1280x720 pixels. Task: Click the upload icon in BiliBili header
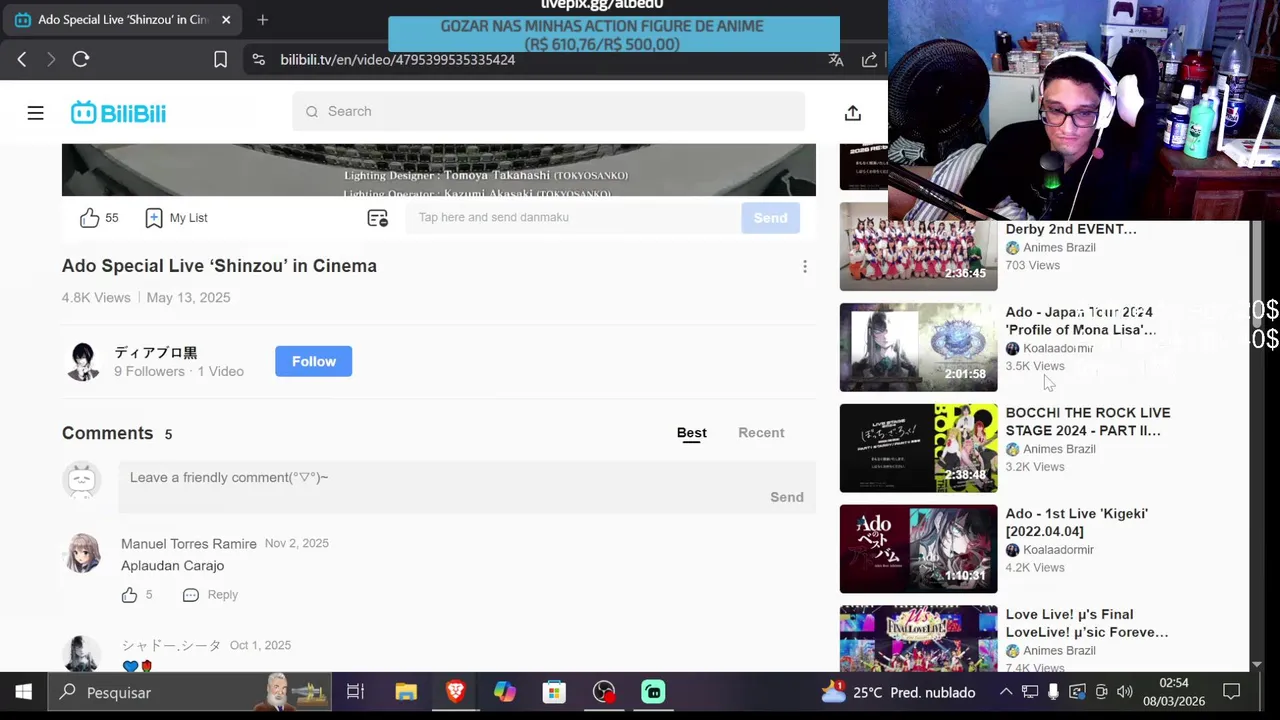coord(853,113)
